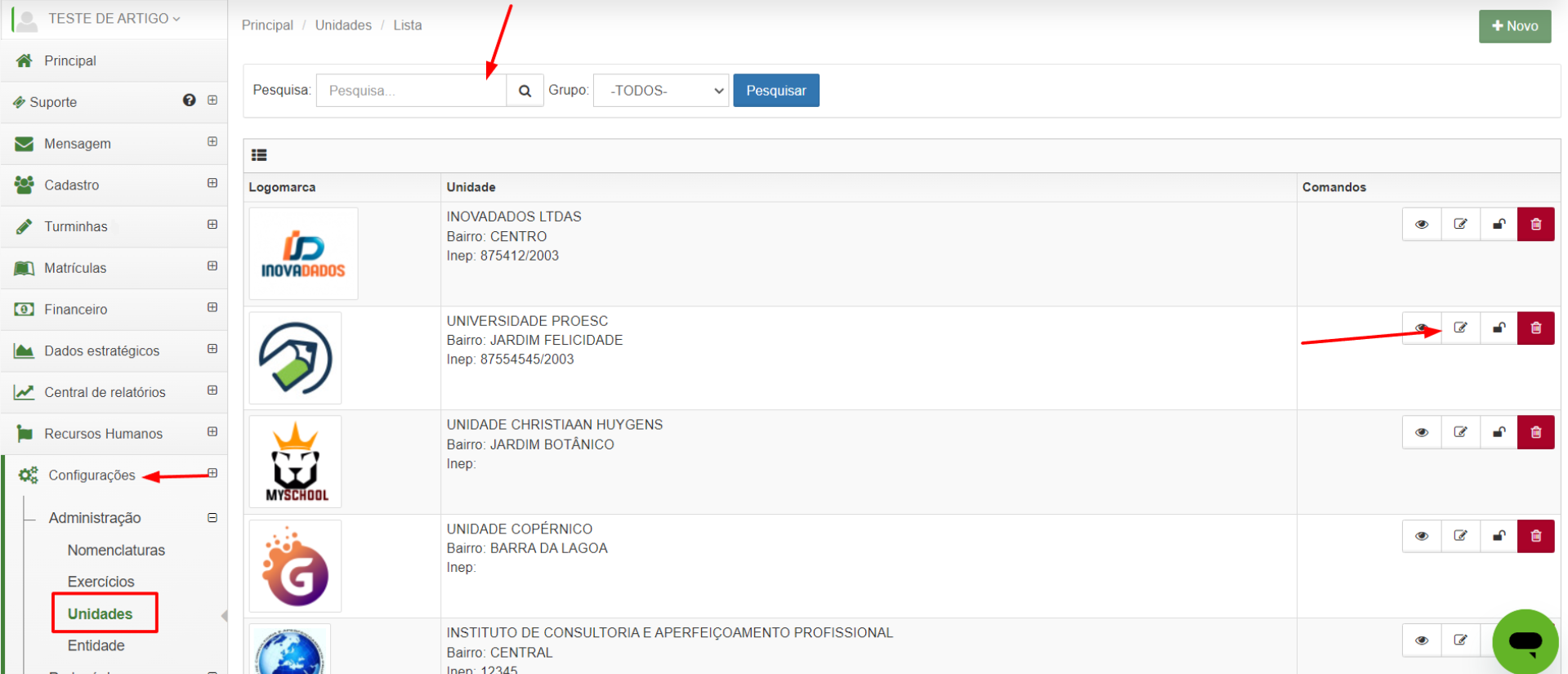Select Unidades in Administração
Viewport: 1568px width, 674px height.
(x=100, y=614)
